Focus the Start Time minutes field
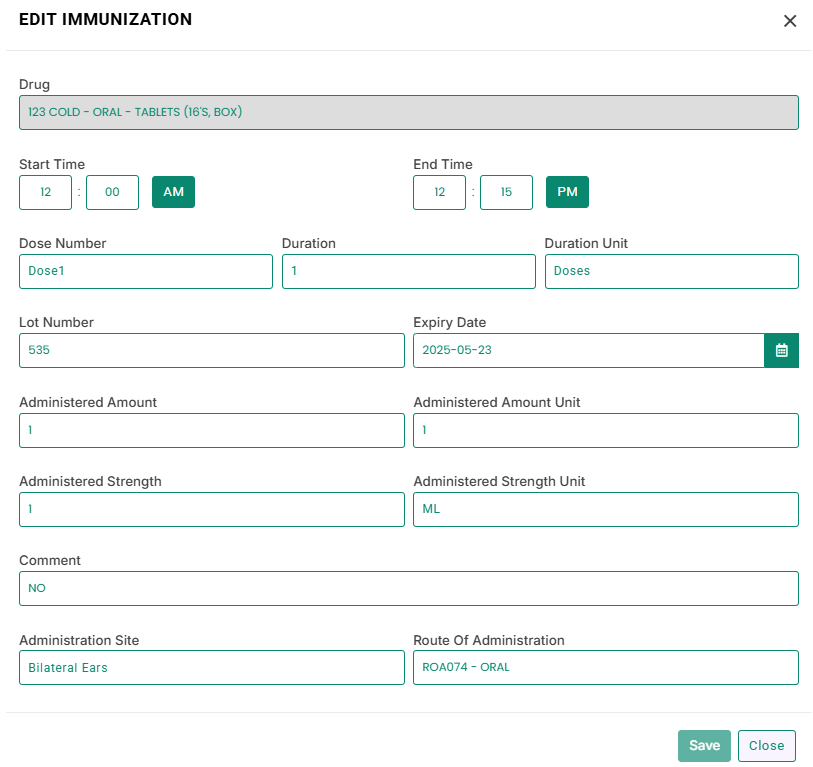This screenshot has width=813, height=767. (x=113, y=192)
